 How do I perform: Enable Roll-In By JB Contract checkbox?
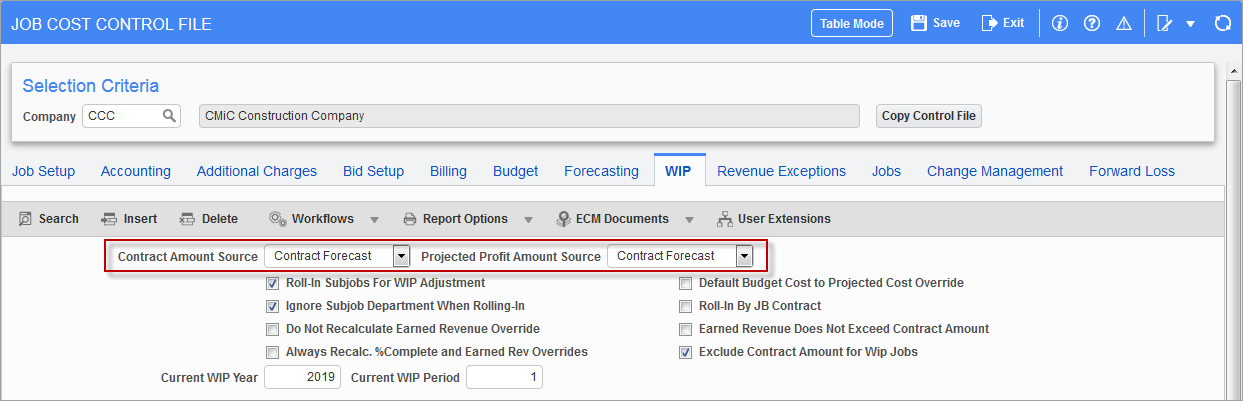(685, 306)
